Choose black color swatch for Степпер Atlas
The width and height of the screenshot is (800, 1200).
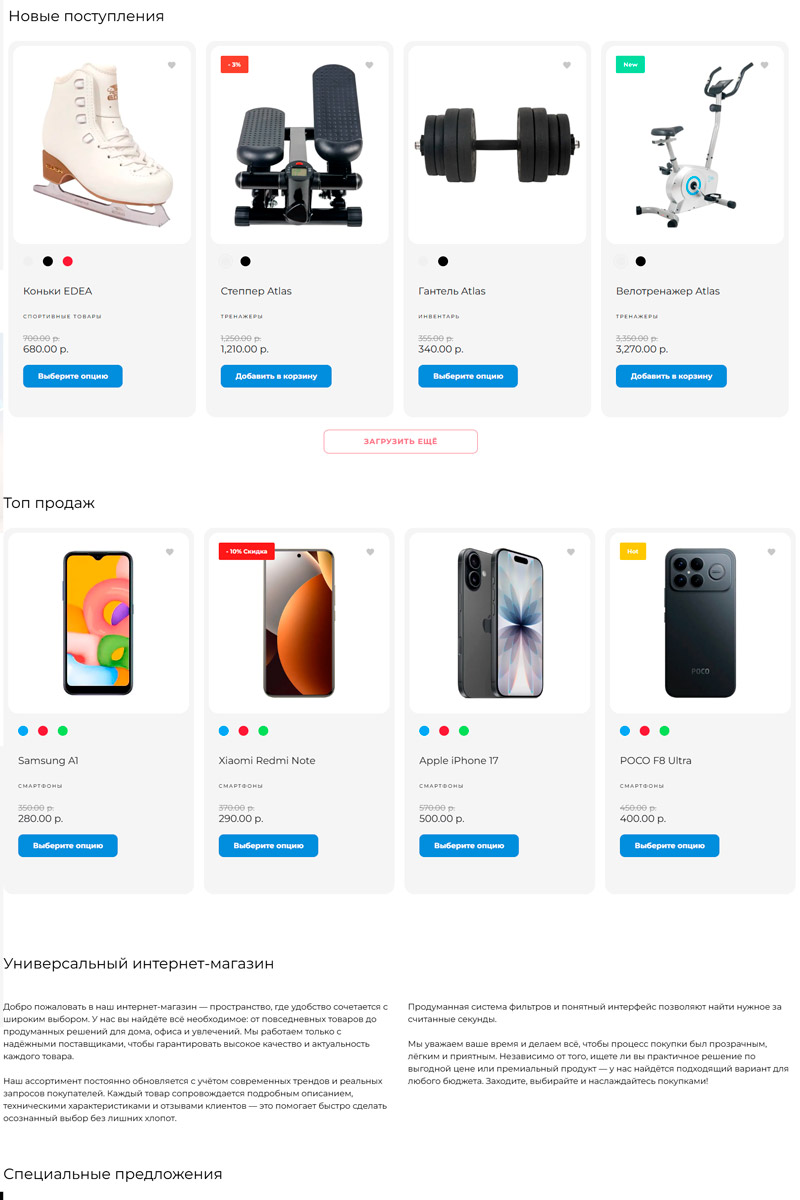point(245,262)
